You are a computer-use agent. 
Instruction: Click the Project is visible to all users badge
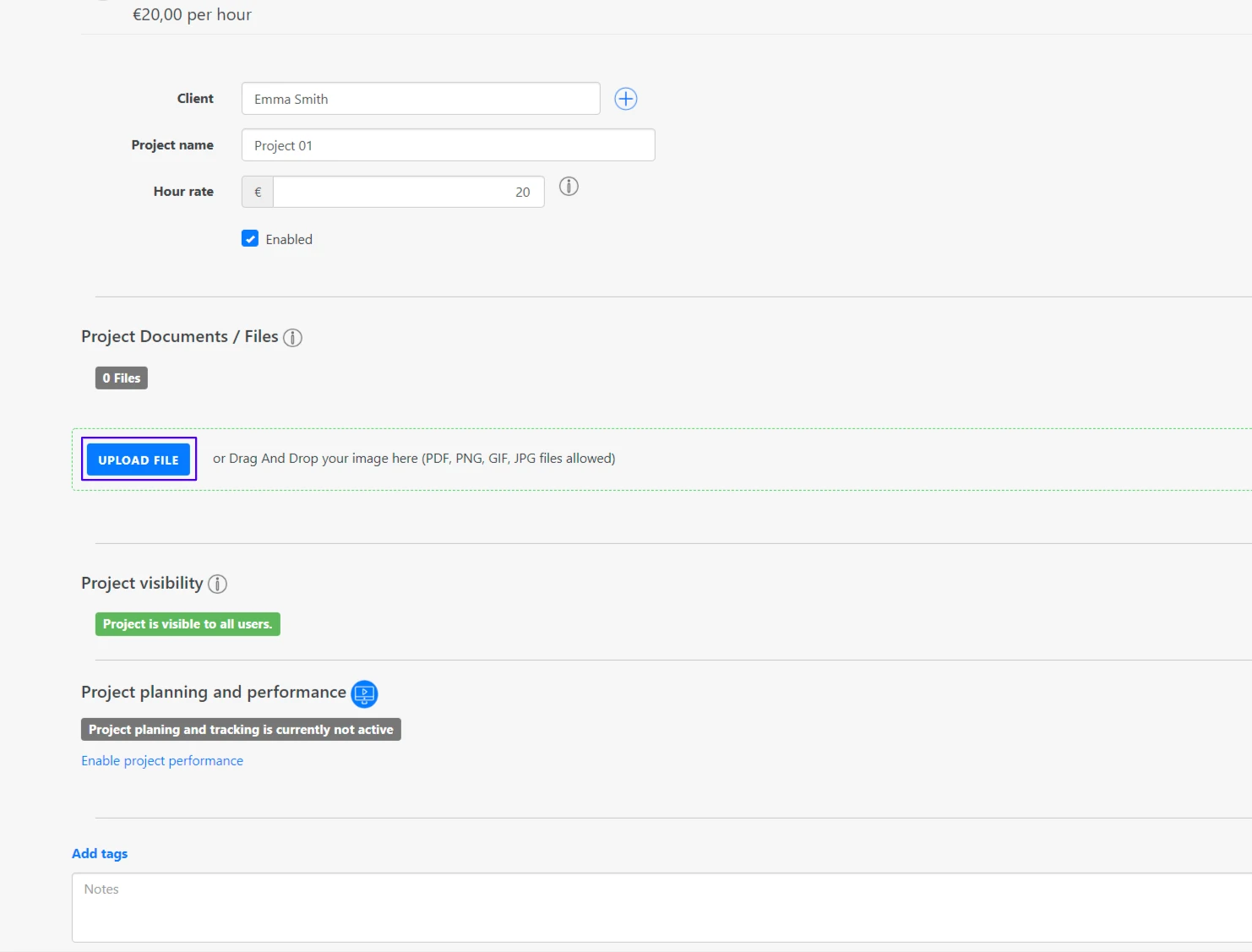coord(187,623)
